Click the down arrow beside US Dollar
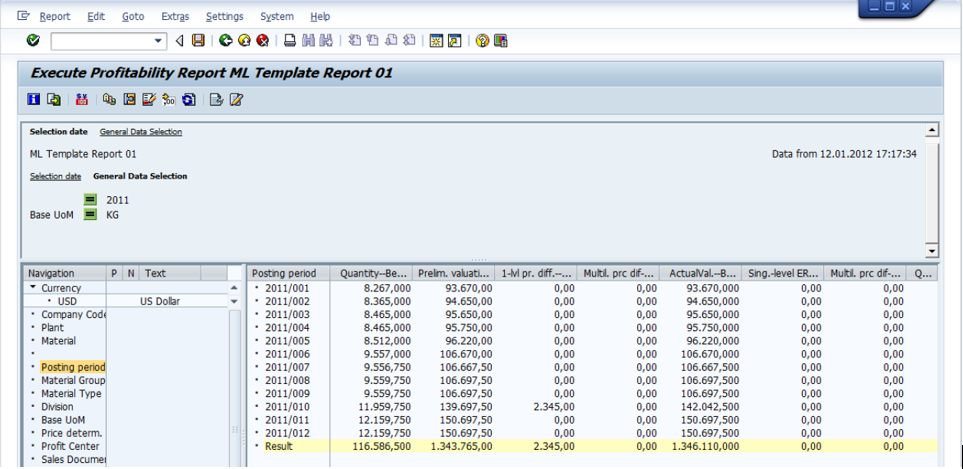 click(x=233, y=301)
